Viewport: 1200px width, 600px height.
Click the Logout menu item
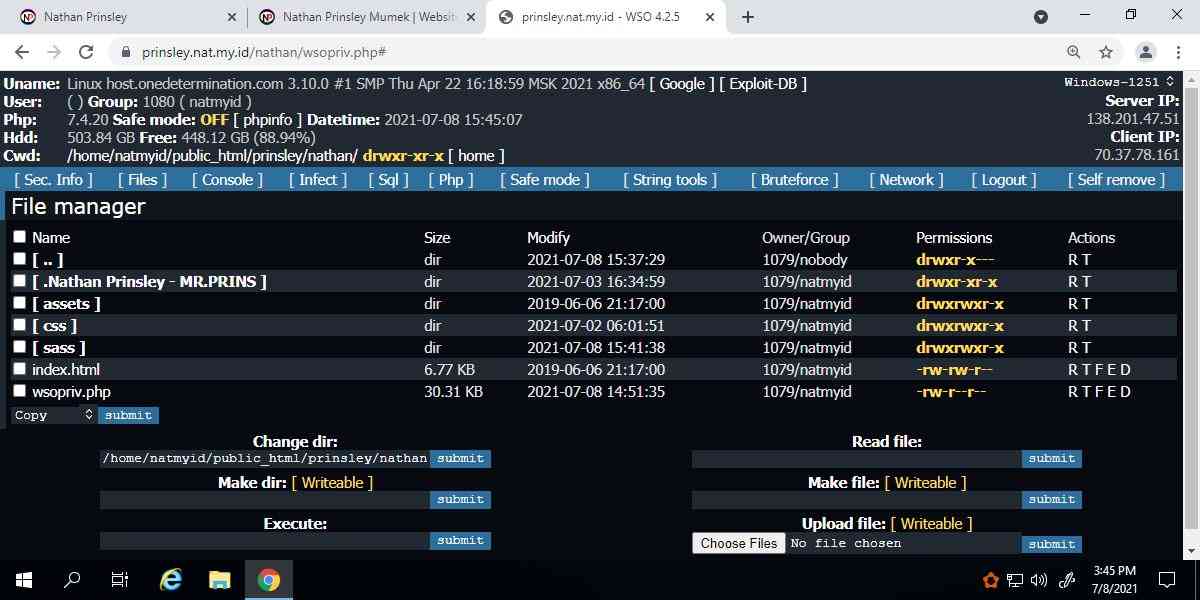click(x=1004, y=180)
